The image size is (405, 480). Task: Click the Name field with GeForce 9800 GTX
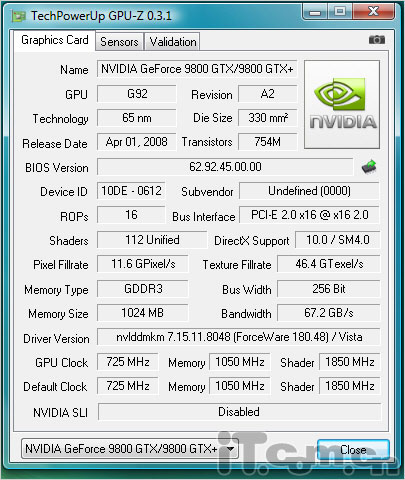click(197, 69)
